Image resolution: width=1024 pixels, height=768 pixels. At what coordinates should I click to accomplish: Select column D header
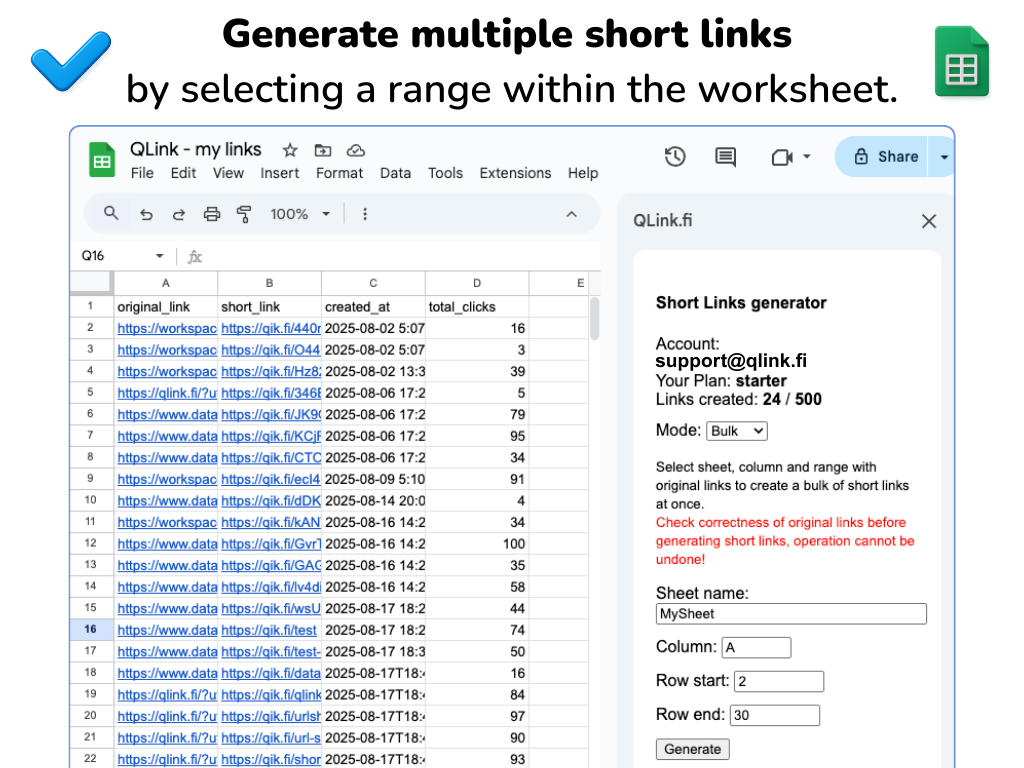click(x=477, y=283)
